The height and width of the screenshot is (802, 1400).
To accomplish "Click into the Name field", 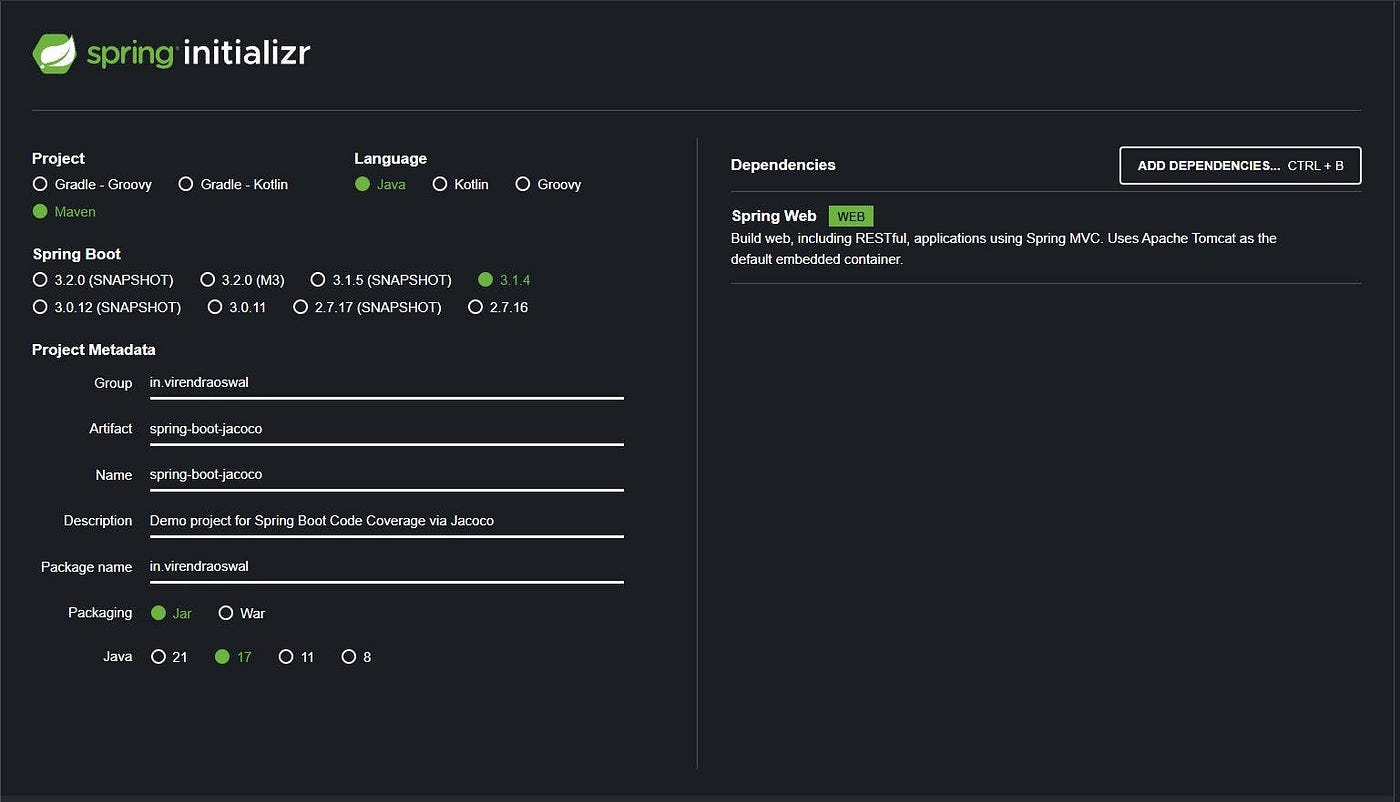I will coord(386,475).
